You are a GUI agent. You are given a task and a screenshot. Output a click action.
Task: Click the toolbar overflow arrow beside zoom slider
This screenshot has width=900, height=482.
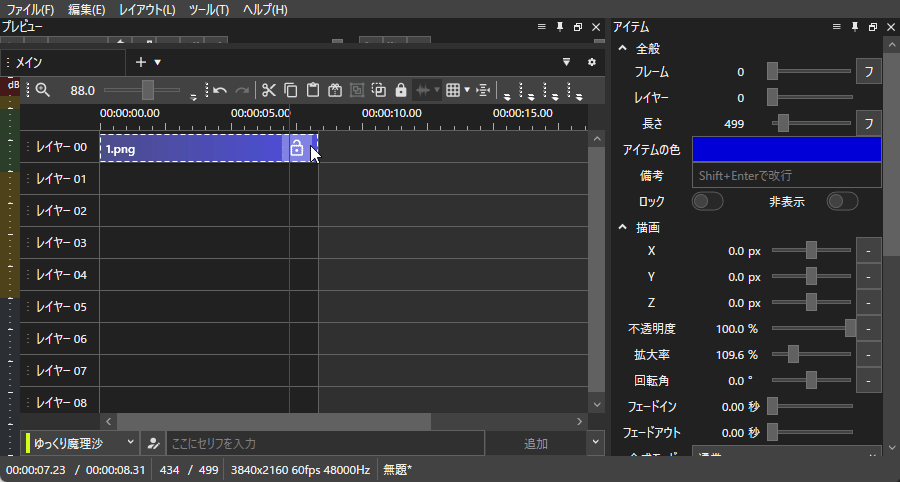pos(193,97)
